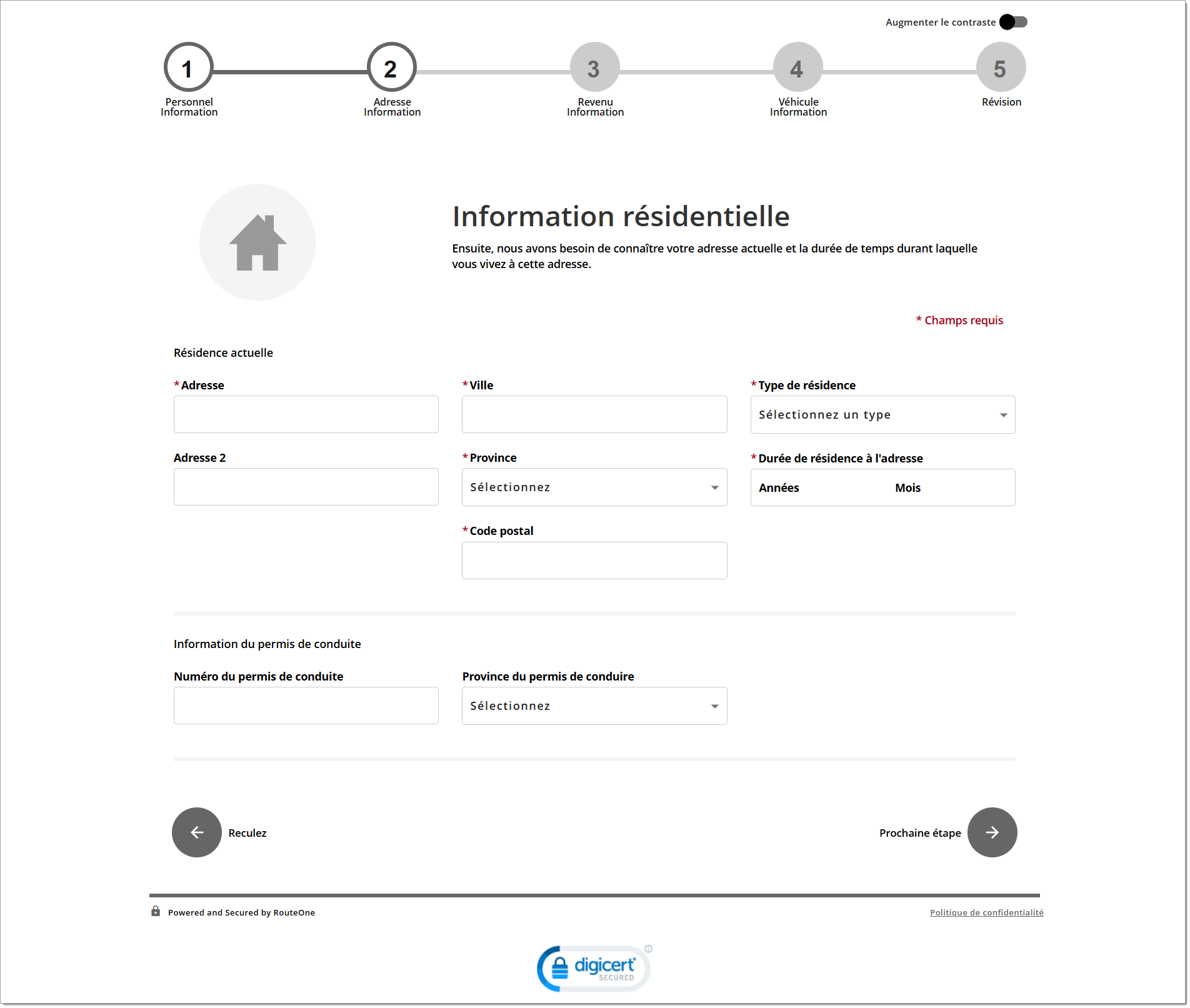Open the Politique de confidentialité link

point(986,912)
